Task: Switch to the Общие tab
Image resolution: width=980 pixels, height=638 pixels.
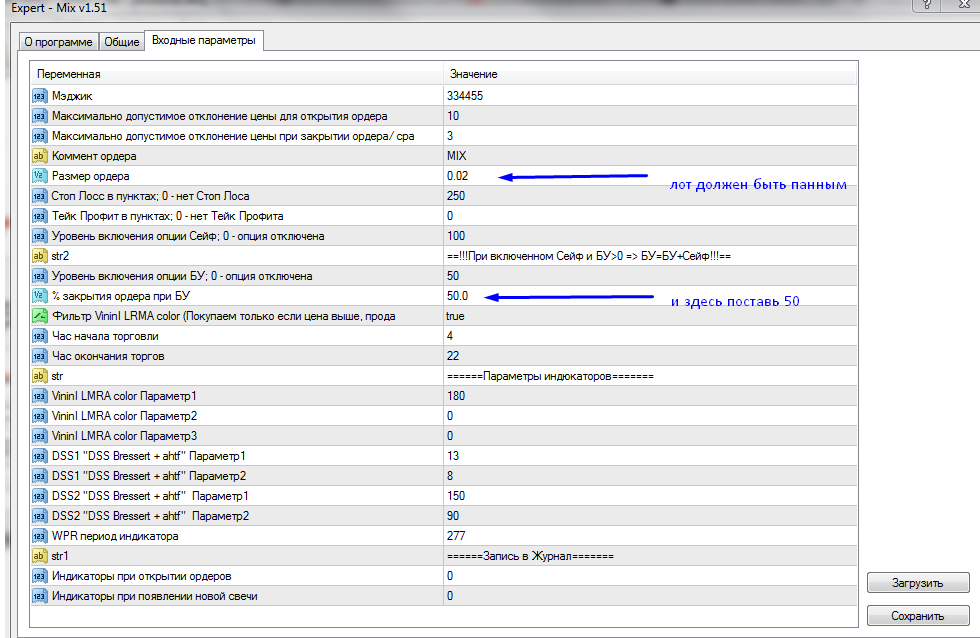Action: [121, 42]
